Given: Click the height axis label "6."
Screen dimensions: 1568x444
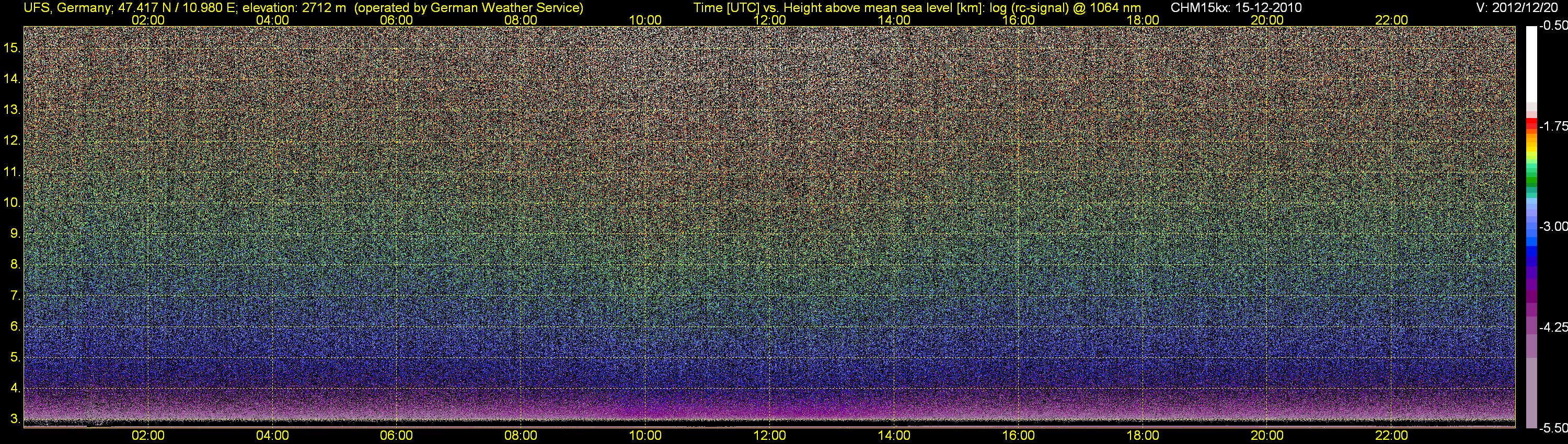Looking at the screenshot, I should (x=16, y=326).
